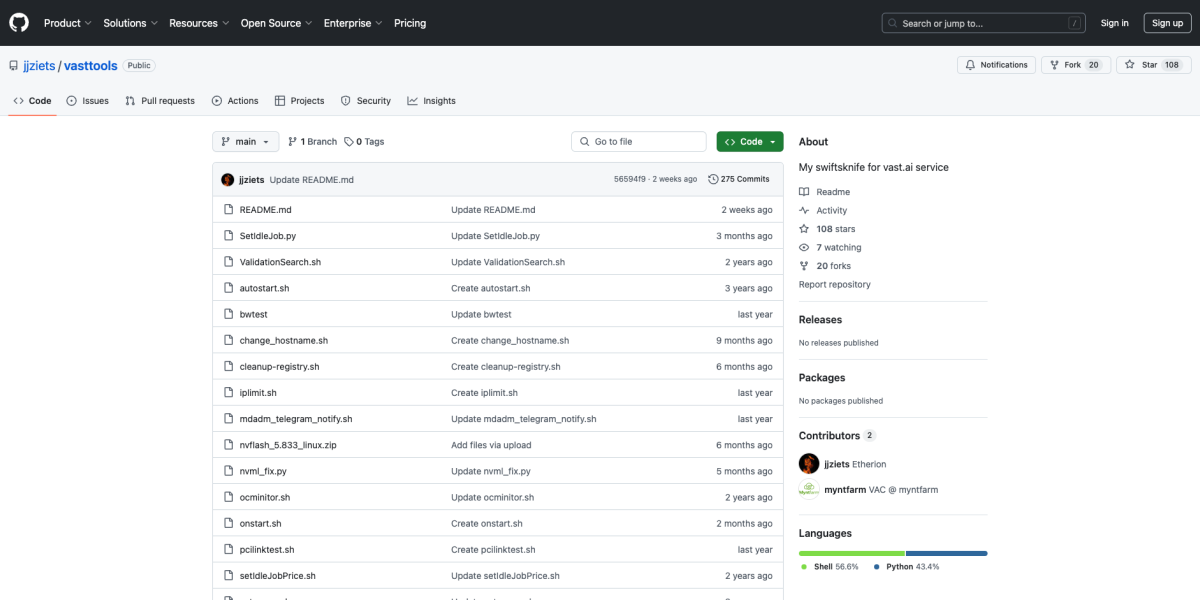Click the Sign up button
The image size is (1200, 600).
[1167, 23]
